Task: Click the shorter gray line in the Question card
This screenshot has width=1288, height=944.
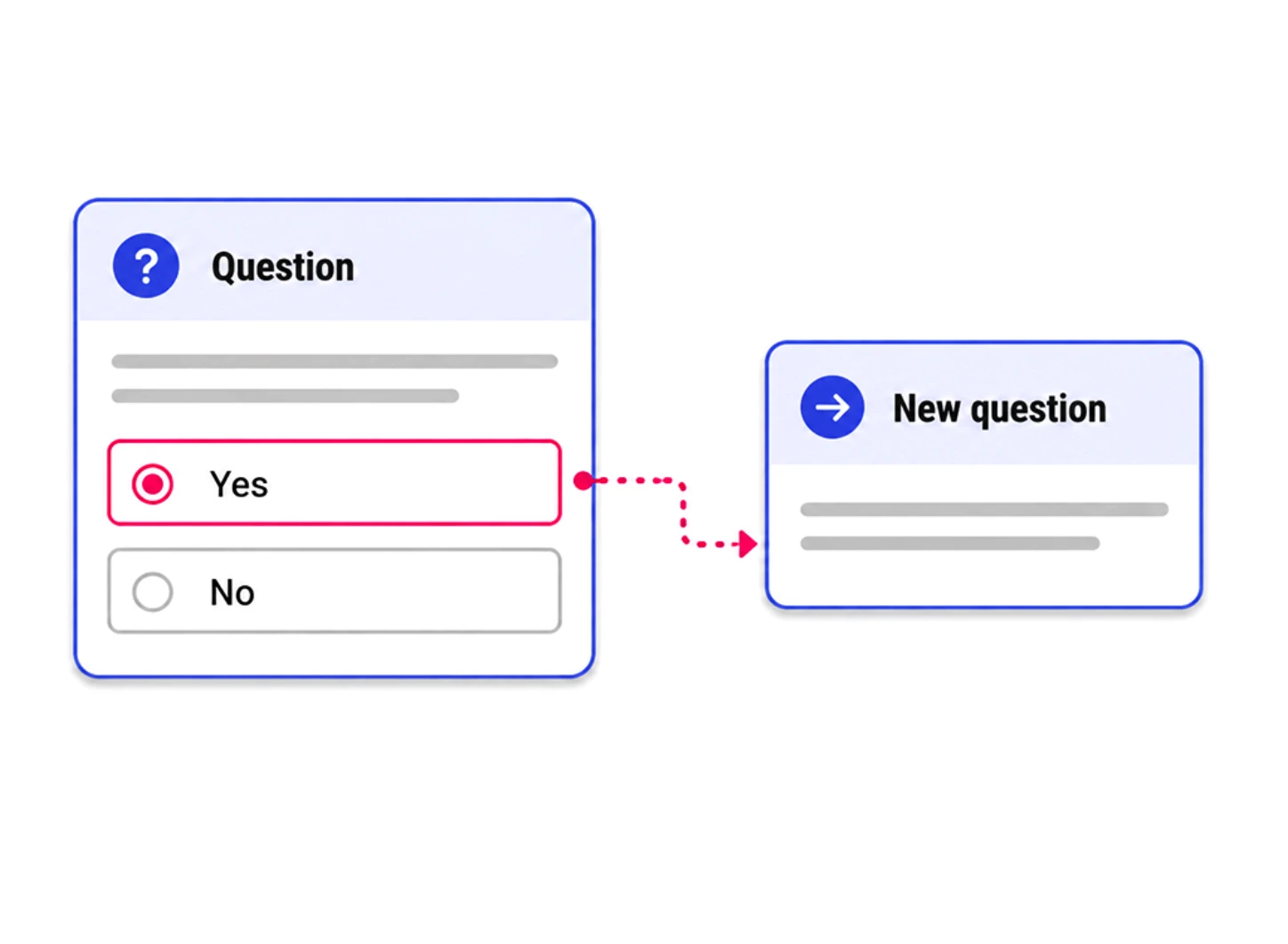Action: click(x=285, y=396)
